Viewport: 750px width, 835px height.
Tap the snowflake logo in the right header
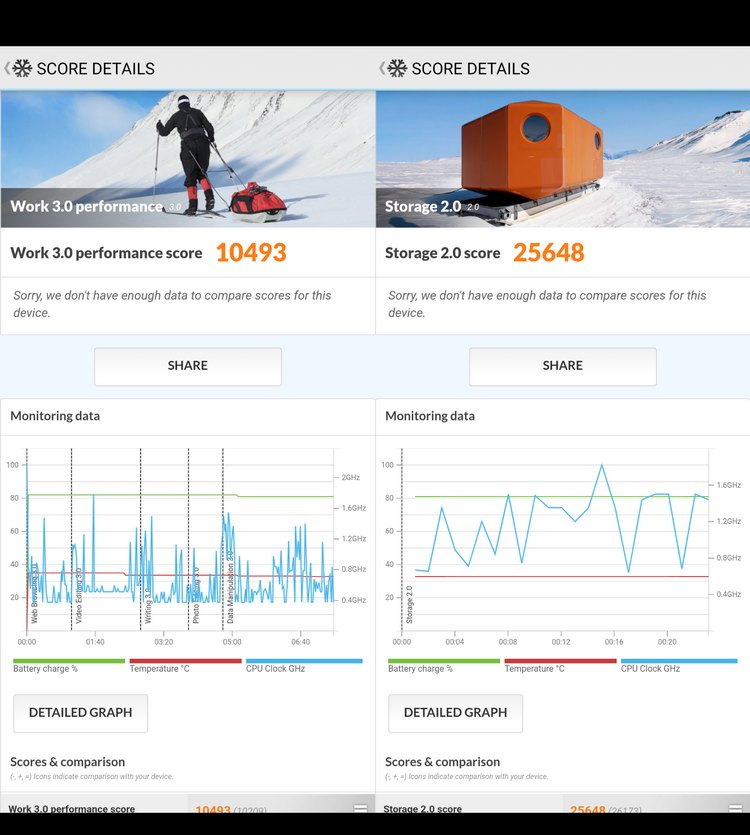[397, 68]
